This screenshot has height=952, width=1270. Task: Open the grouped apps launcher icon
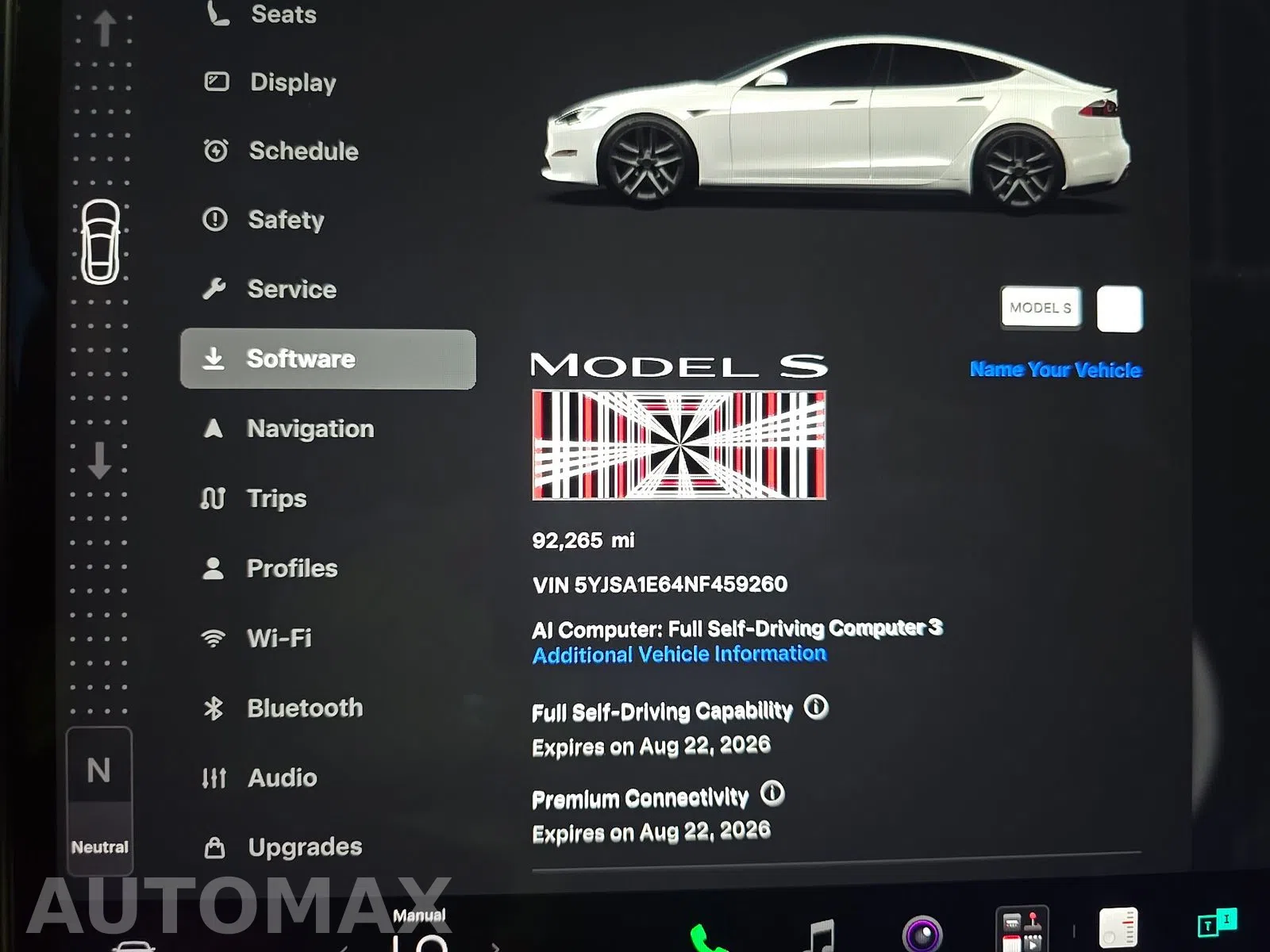(1022, 928)
